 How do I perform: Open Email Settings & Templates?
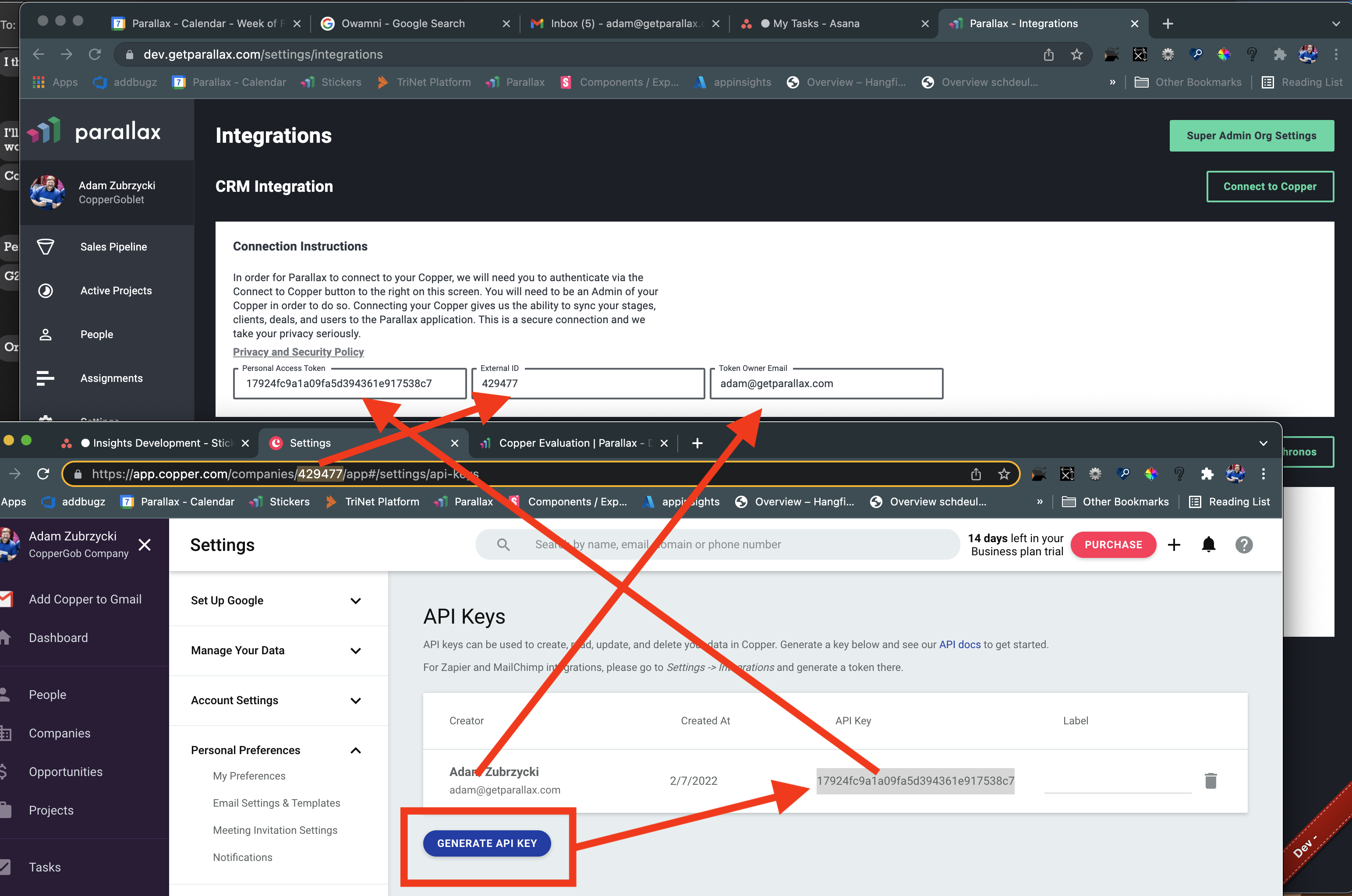pos(277,803)
